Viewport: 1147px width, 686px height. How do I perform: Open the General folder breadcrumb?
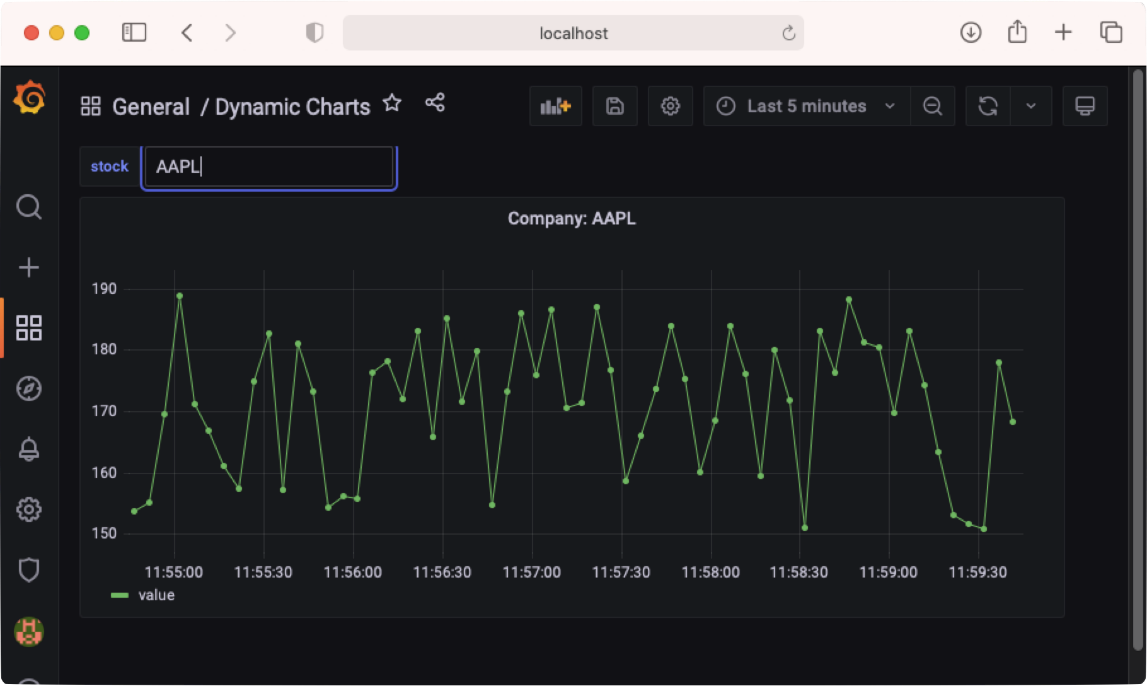coord(150,106)
